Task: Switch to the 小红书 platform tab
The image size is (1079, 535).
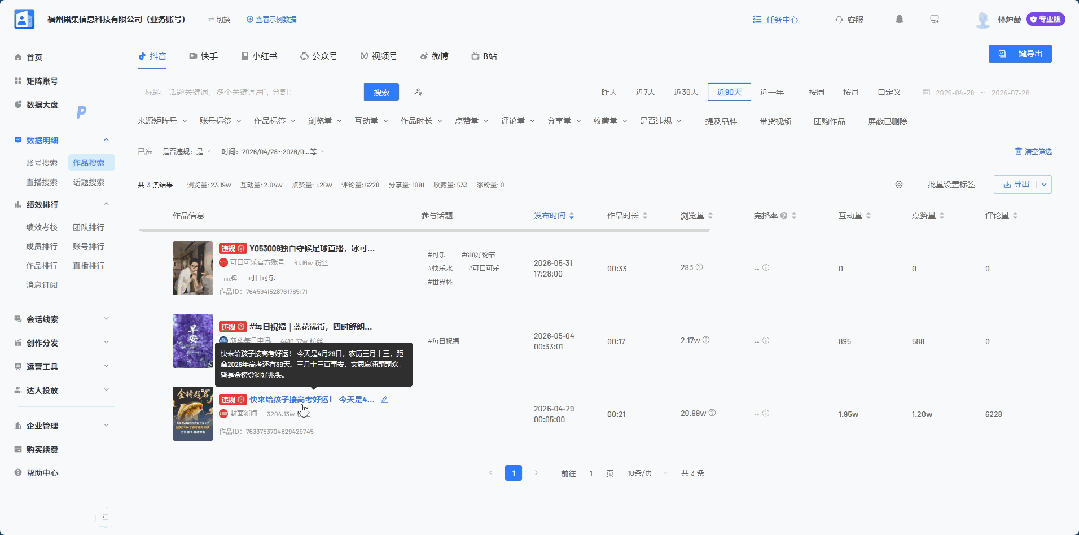Action: pos(259,56)
